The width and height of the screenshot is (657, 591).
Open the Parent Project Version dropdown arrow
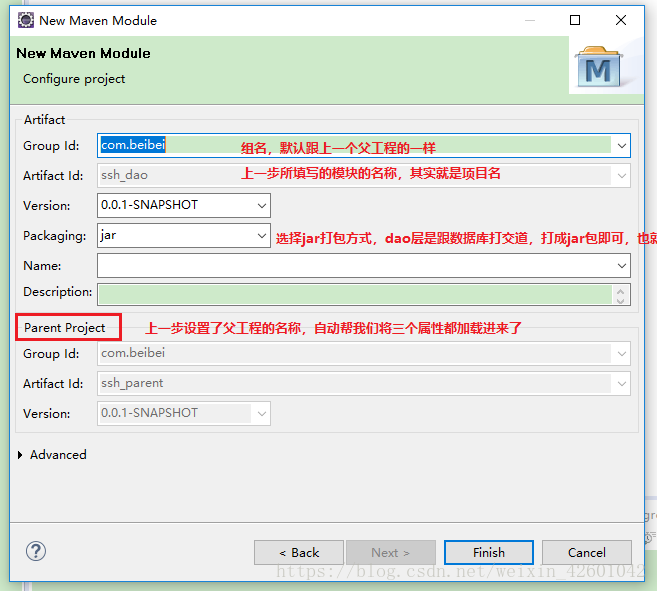tap(262, 414)
